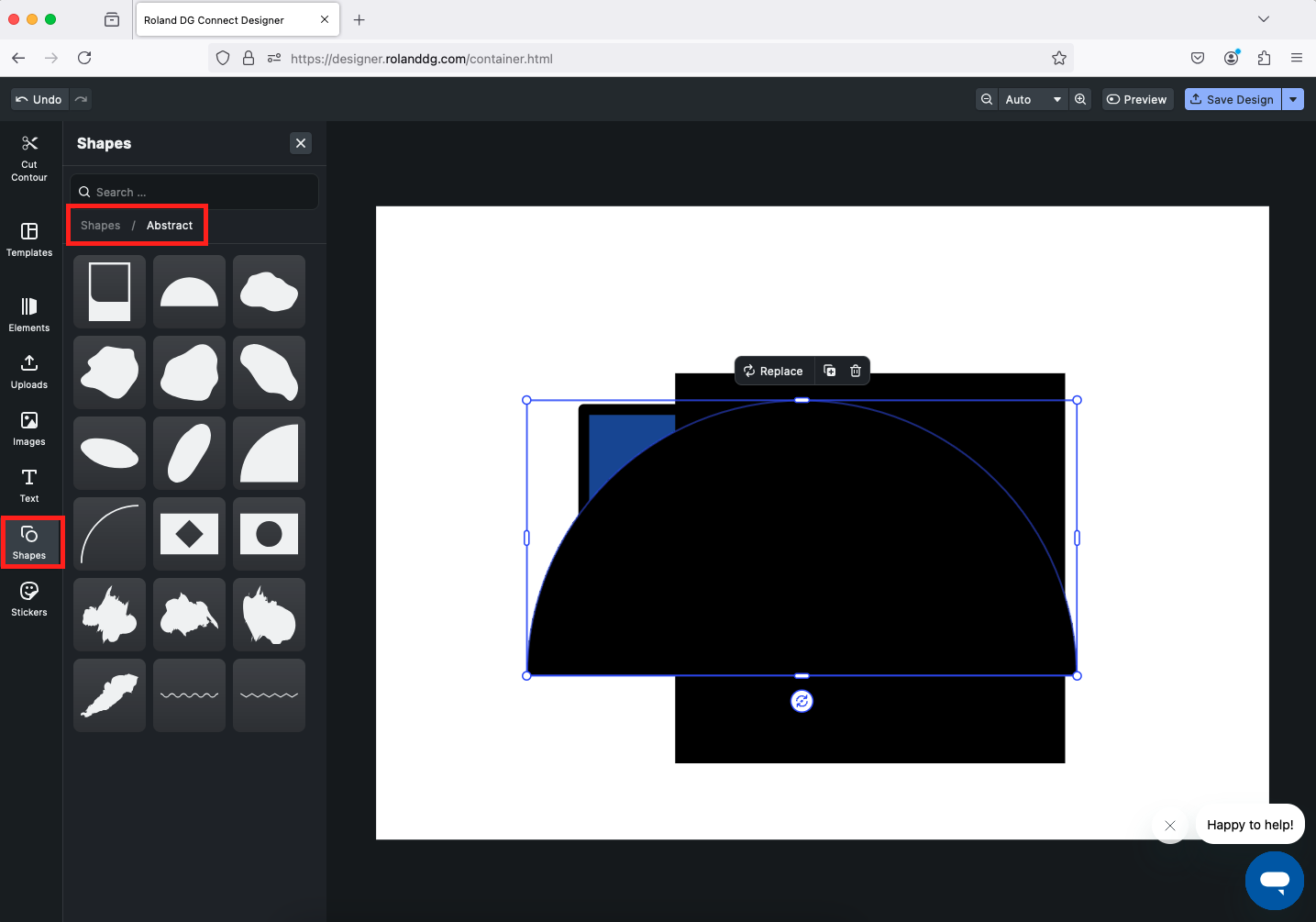The image size is (1316, 922).
Task: Insert the tilted capsule shape
Action: tap(189, 453)
